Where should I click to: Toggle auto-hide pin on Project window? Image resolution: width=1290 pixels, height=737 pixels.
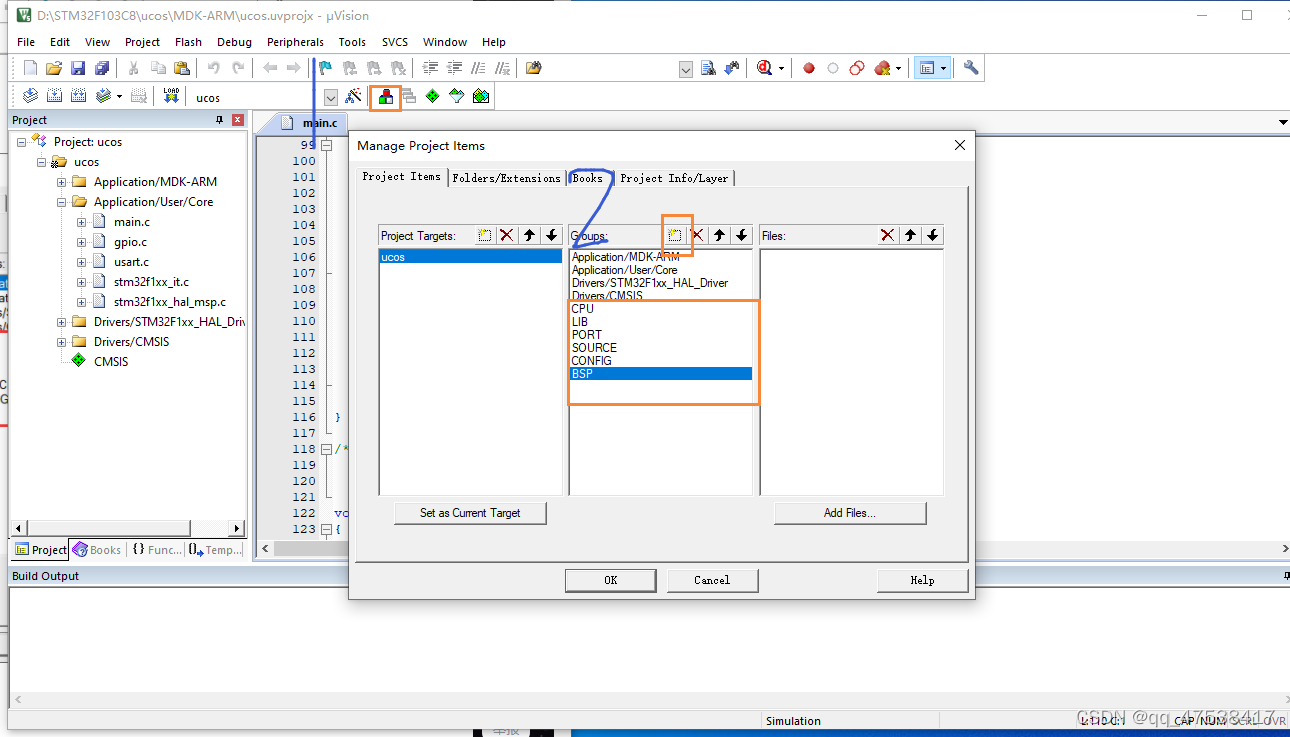coord(219,119)
